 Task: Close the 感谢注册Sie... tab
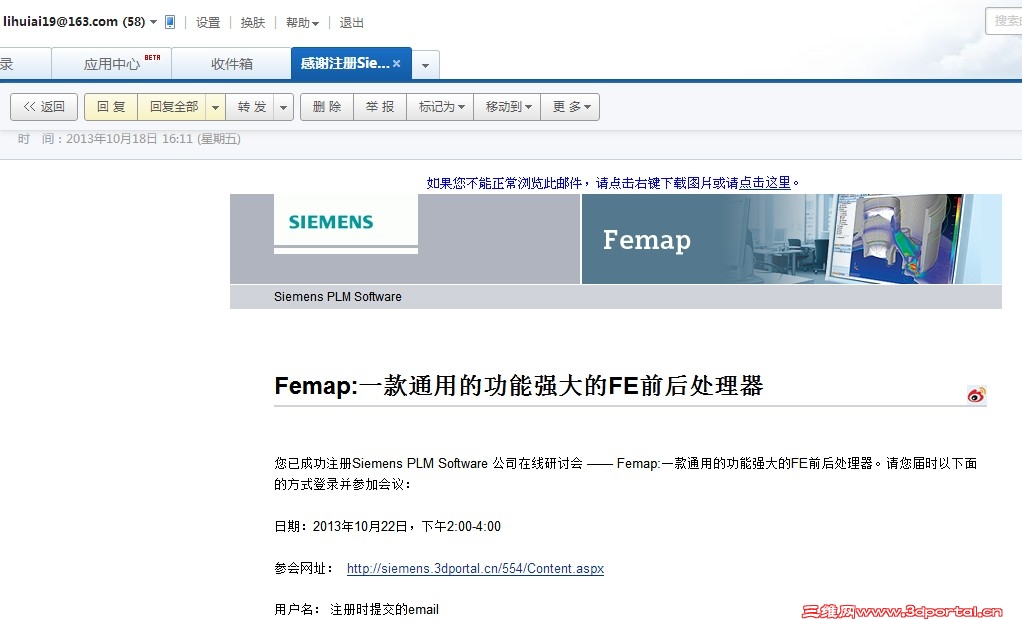pos(396,63)
